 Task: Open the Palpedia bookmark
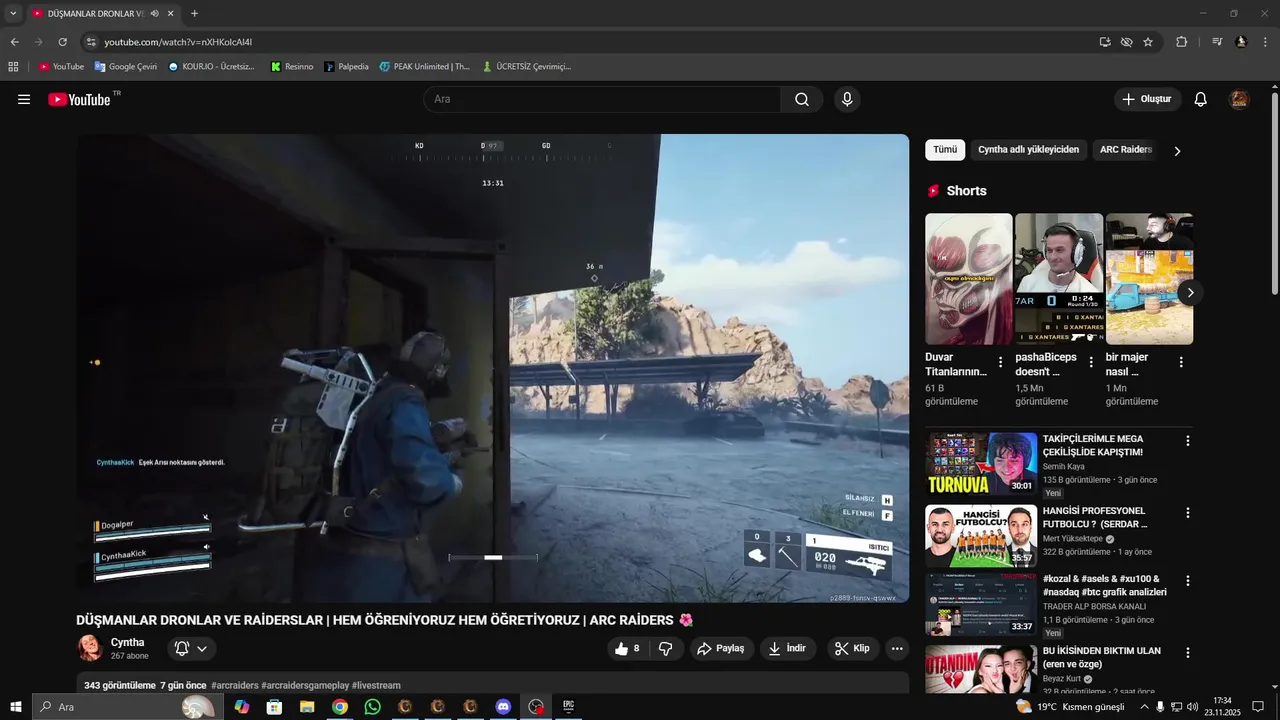pos(346,66)
